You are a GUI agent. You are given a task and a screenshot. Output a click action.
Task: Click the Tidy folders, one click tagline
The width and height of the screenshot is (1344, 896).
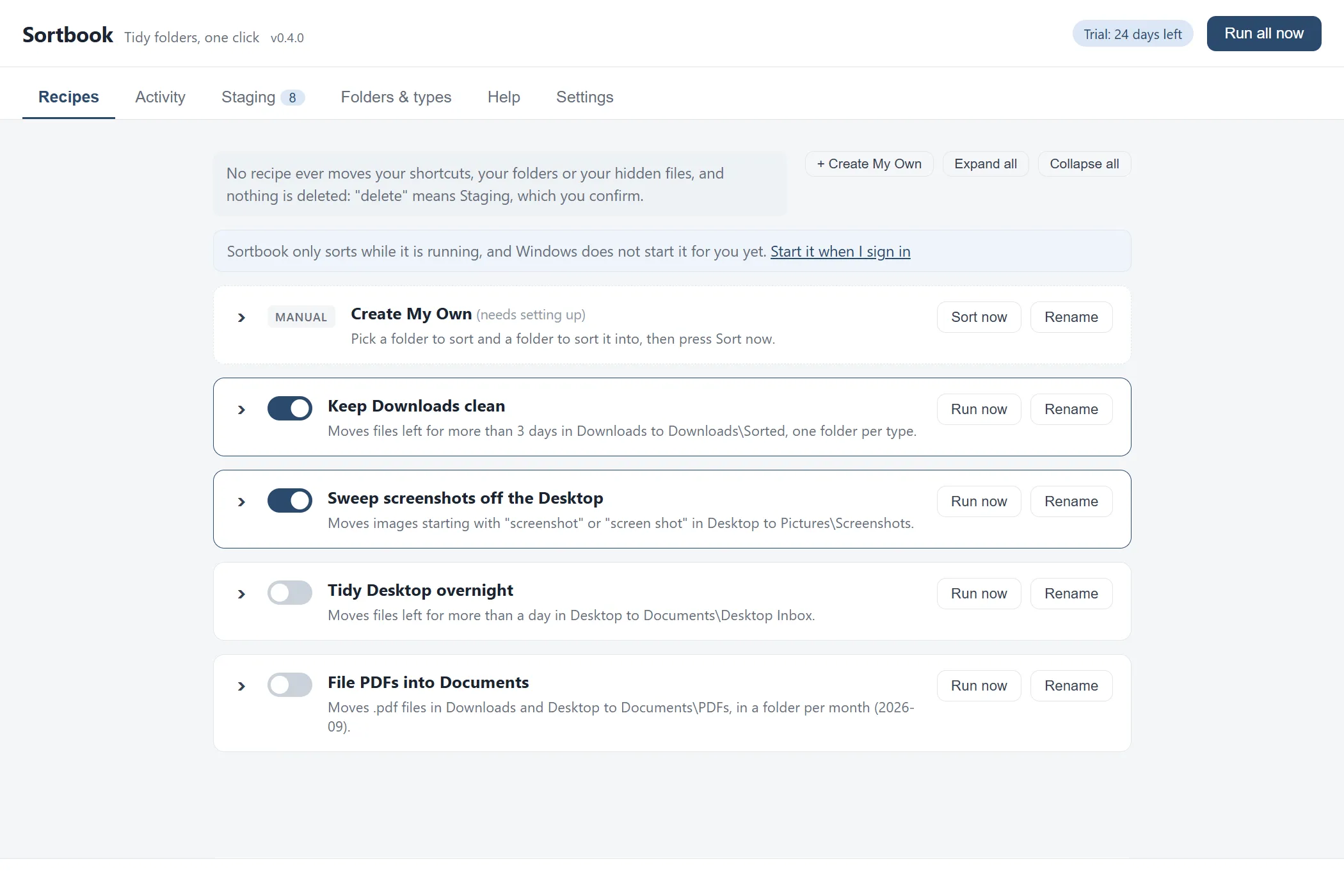[x=192, y=37]
